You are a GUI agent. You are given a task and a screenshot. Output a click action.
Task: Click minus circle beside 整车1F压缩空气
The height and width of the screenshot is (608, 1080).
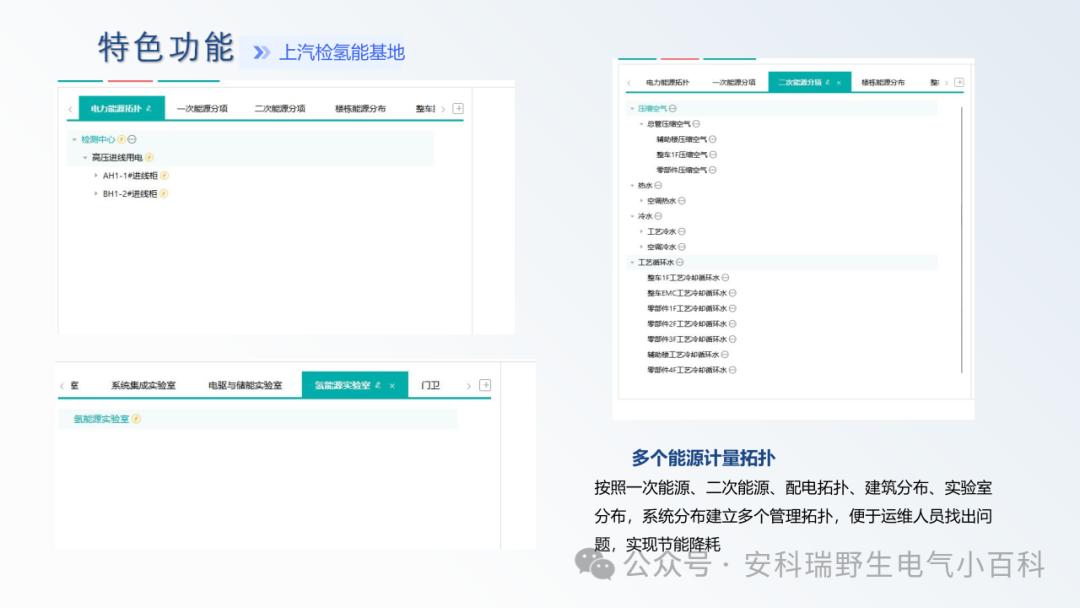point(713,155)
